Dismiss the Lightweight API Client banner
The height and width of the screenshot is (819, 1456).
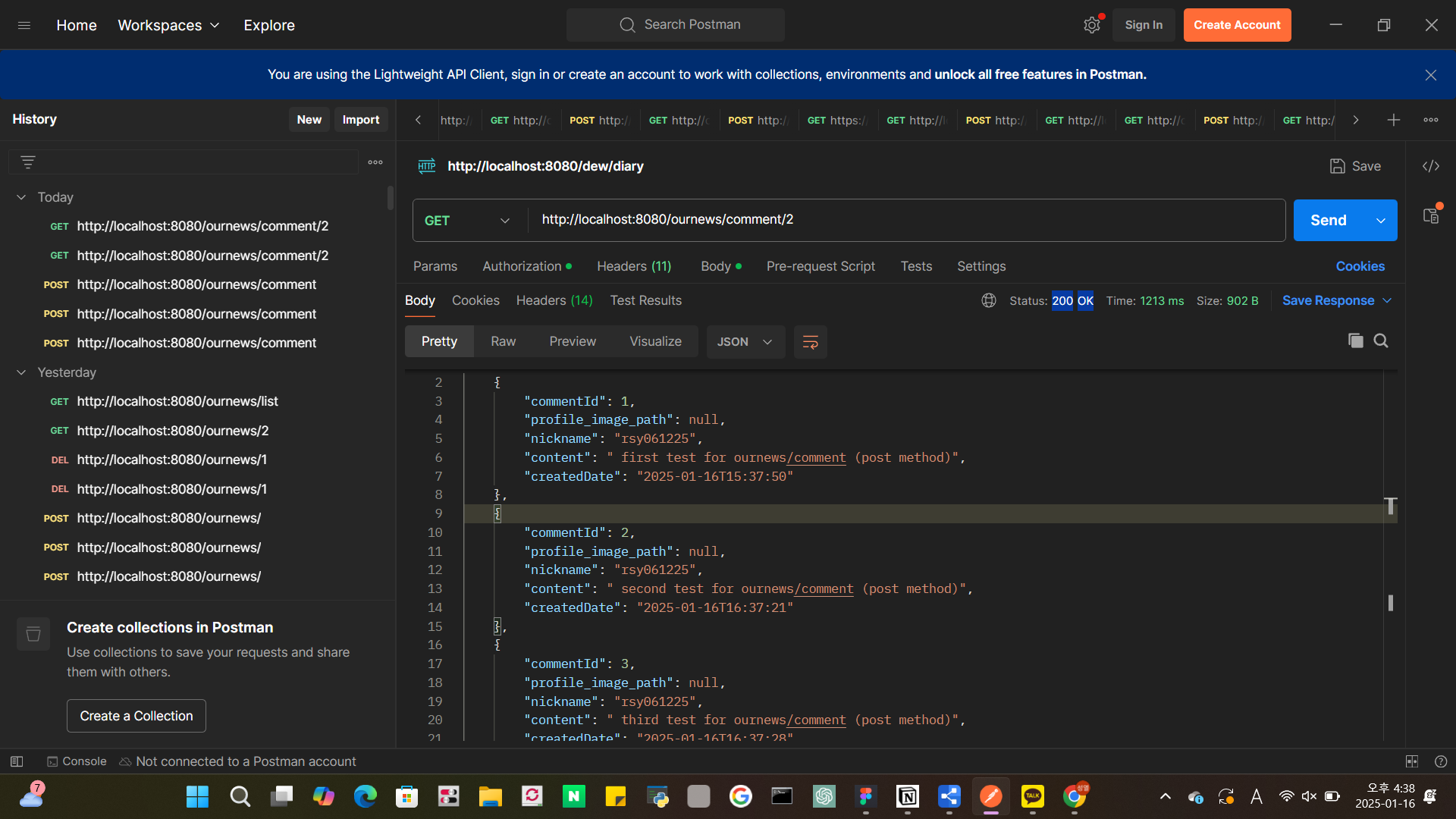[1431, 75]
